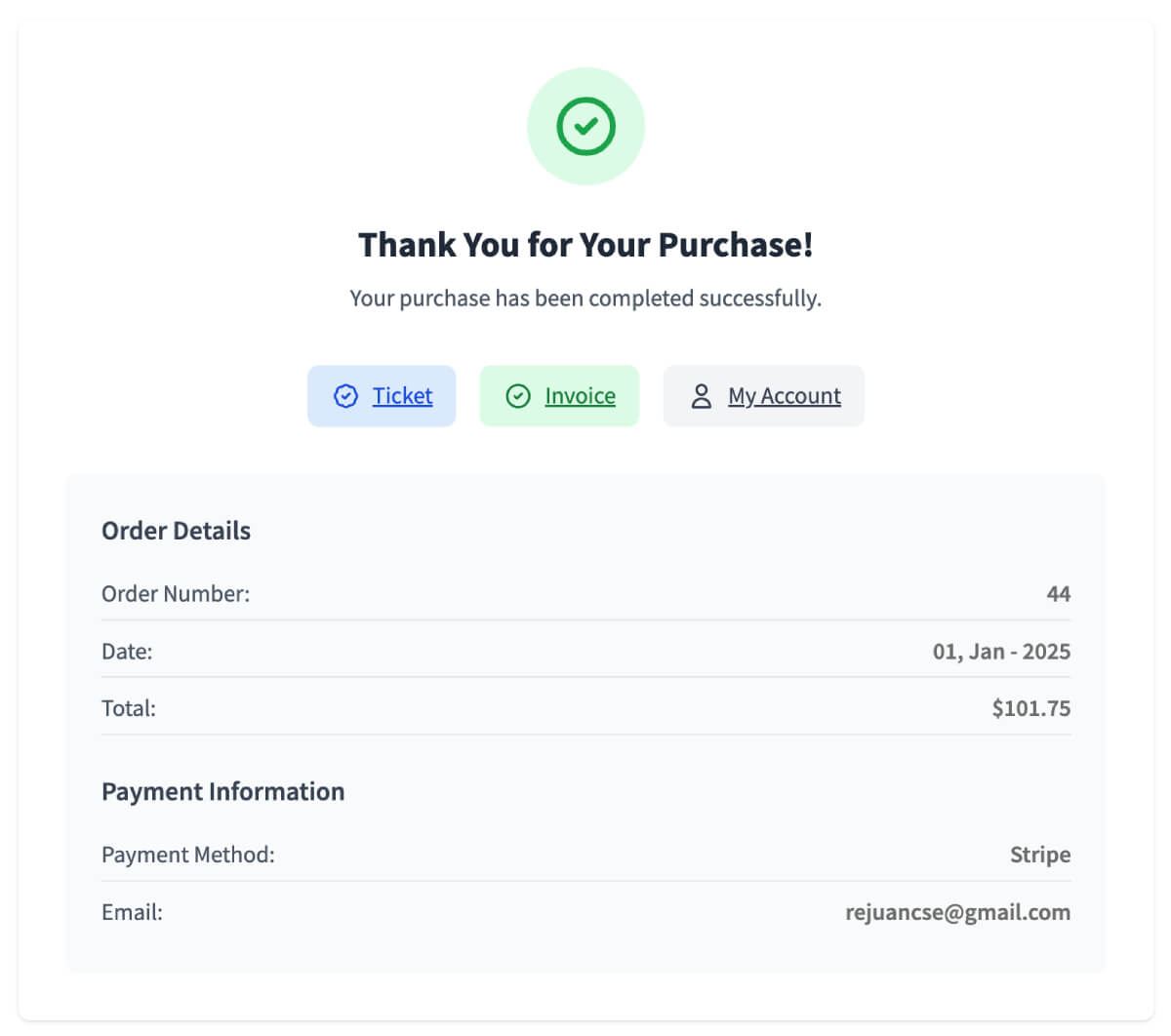Select the order number value 44
Screen dimensions: 1171x1036
(x=1058, y=594)
